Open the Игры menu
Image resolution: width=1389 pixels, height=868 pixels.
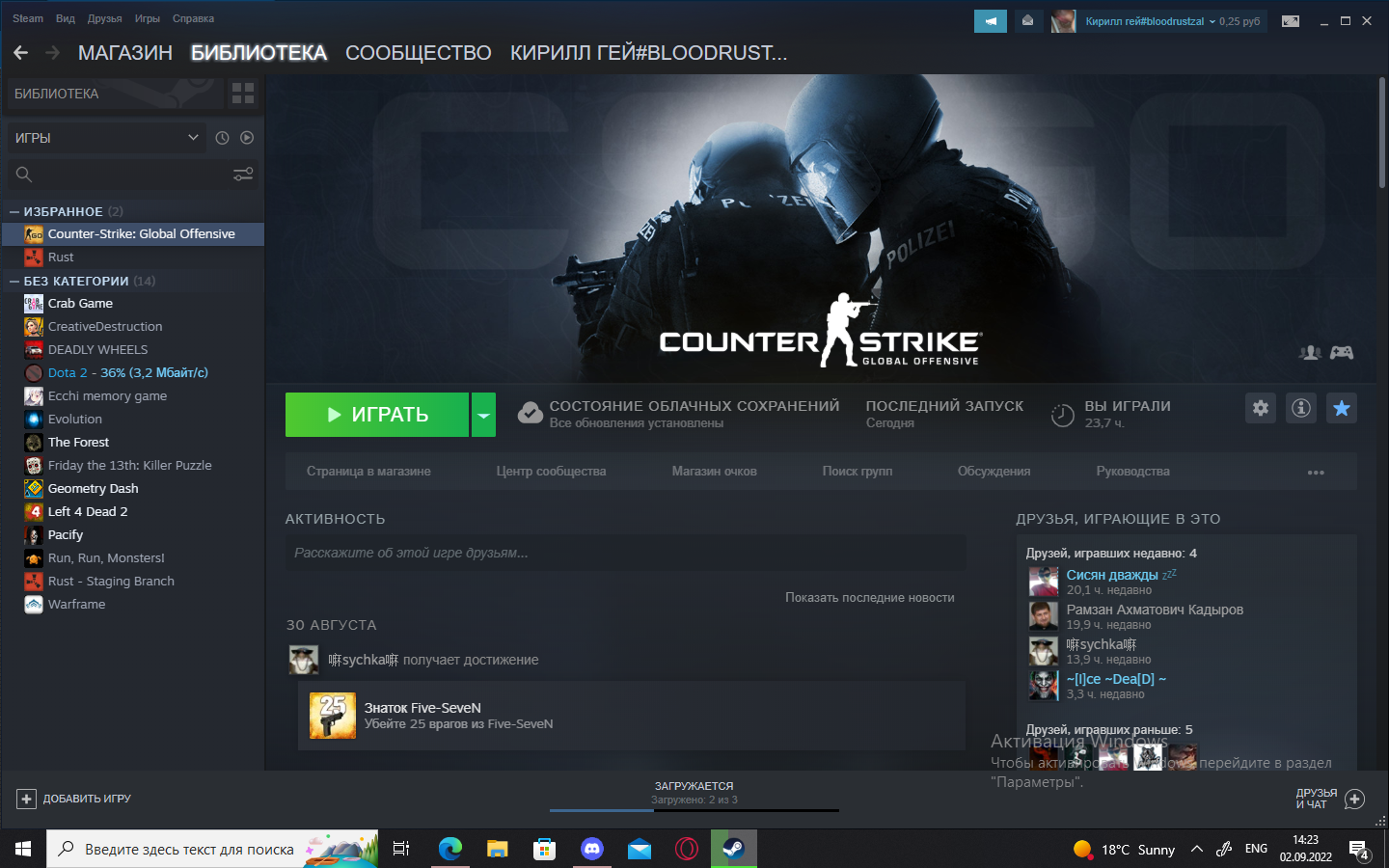[x=148, y=18]
